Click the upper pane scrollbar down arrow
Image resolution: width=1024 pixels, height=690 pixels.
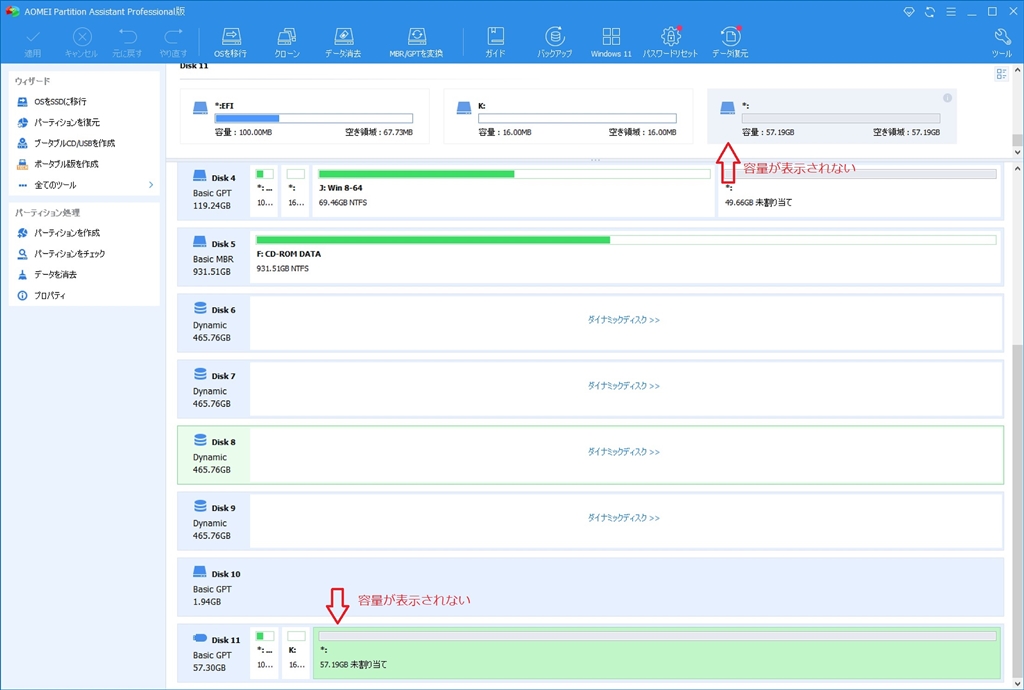[x=1017, y=151]
